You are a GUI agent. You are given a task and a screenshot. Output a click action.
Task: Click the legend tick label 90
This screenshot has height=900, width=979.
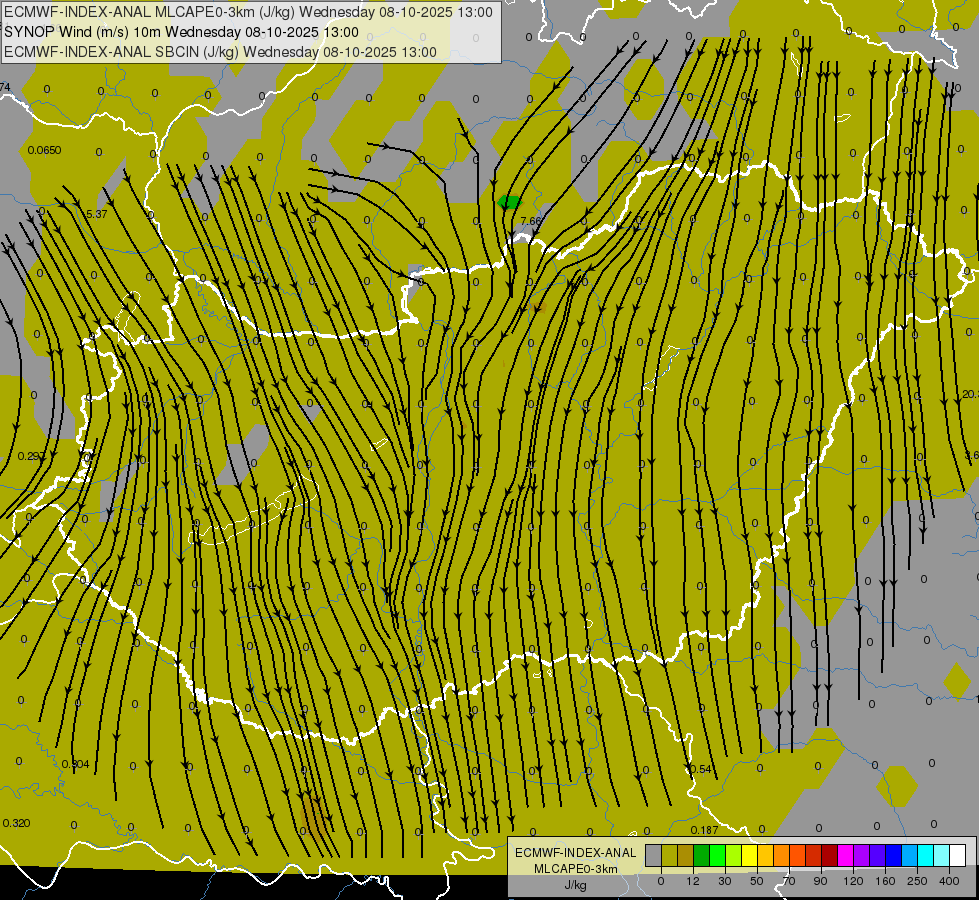point(820,881)
